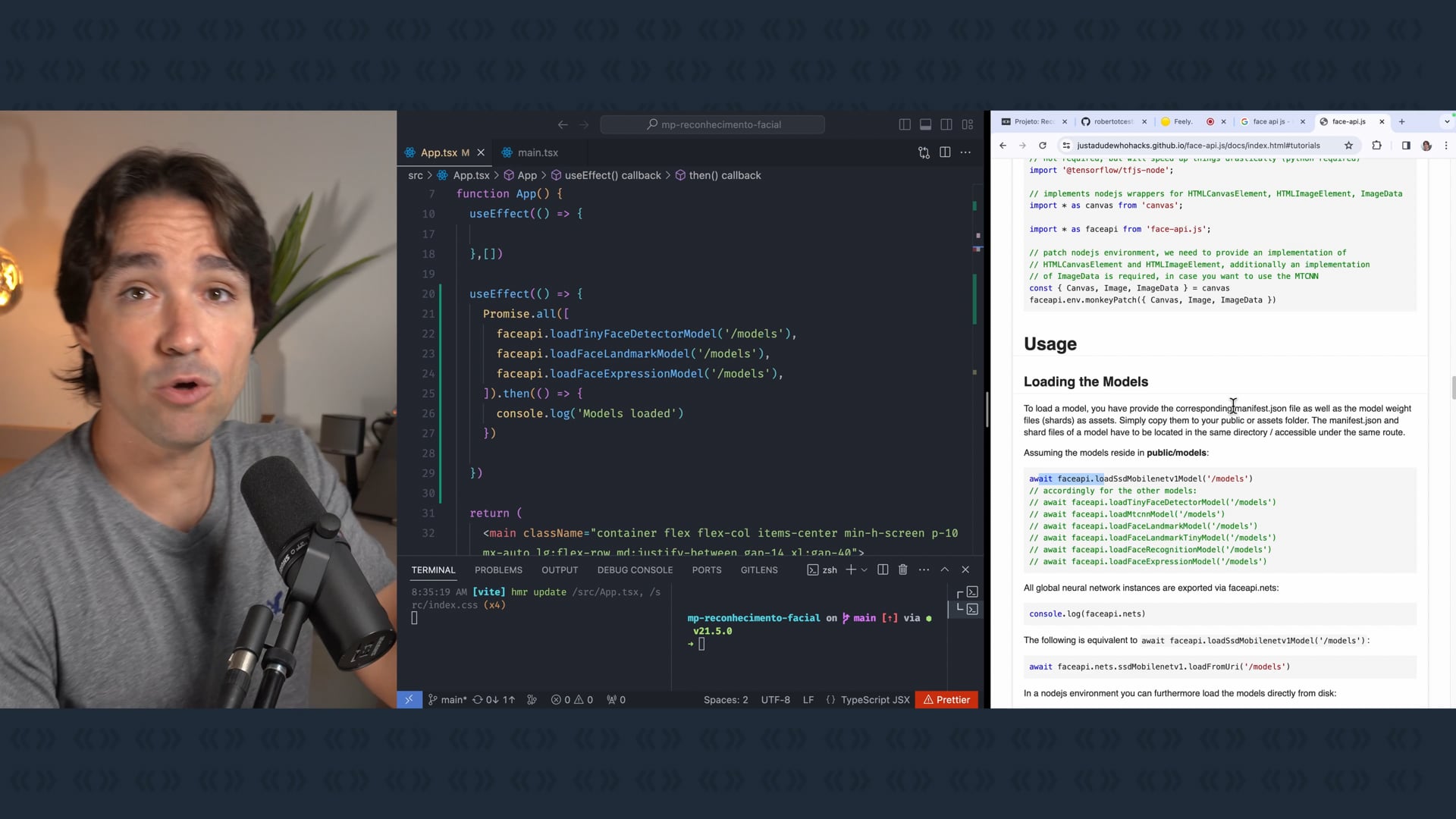Customize editor layout icon
This screenshot has height=819, width=1456.
pos(968,124)
